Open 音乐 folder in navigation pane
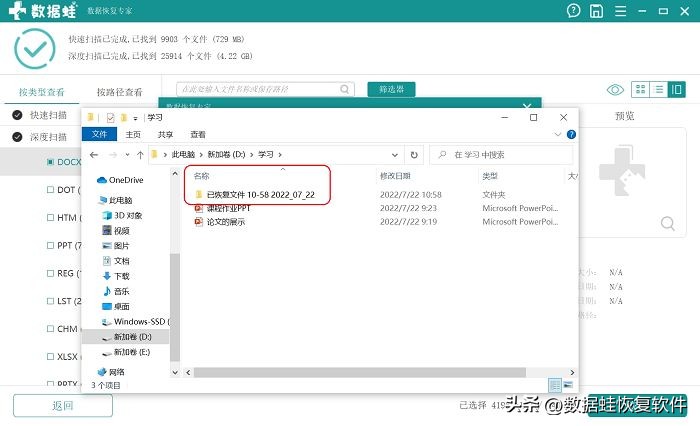700x426 pixels. point(116,291)
